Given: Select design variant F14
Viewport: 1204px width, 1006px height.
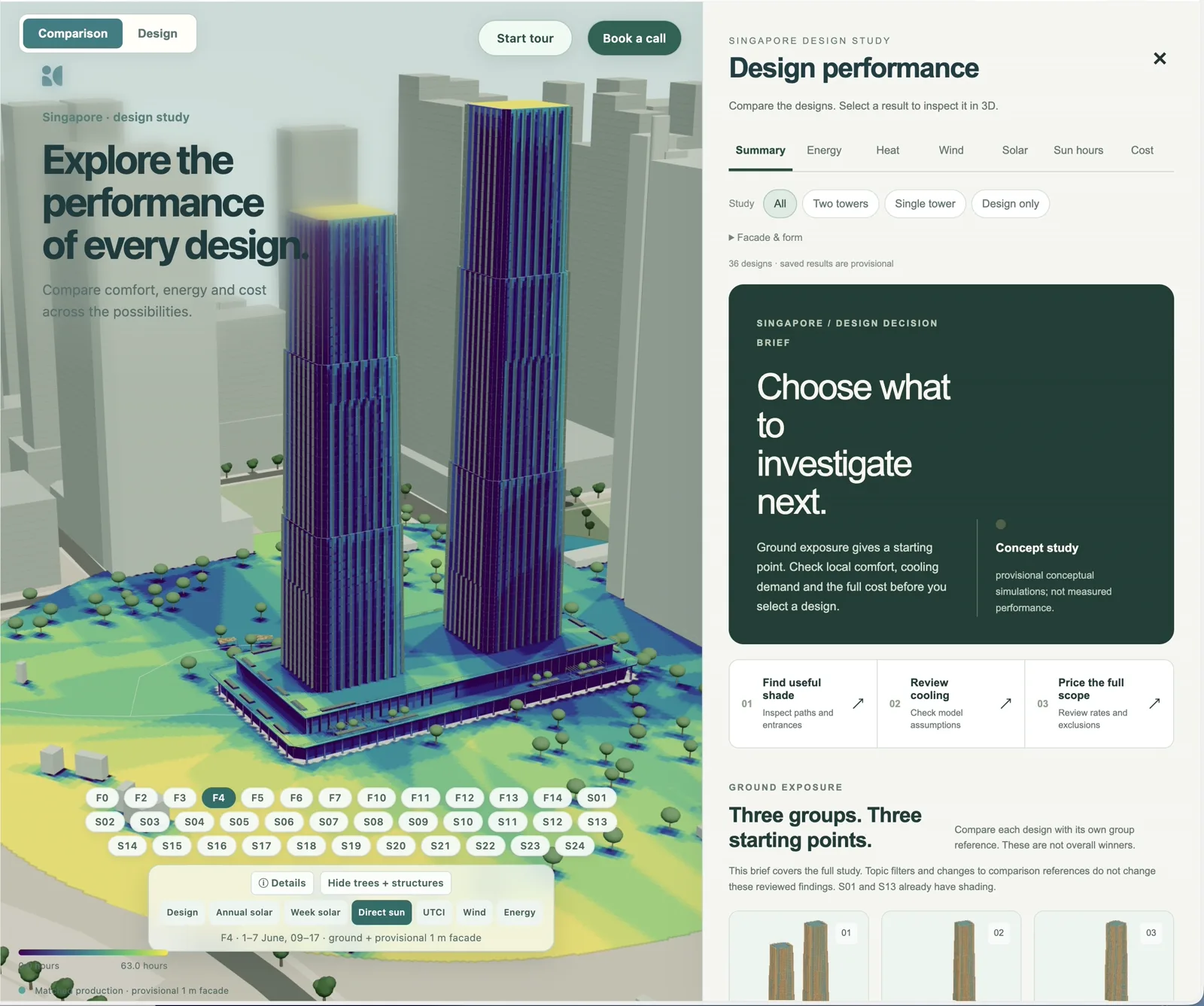Looking at the screenshot, I should [x=552, y=798].
